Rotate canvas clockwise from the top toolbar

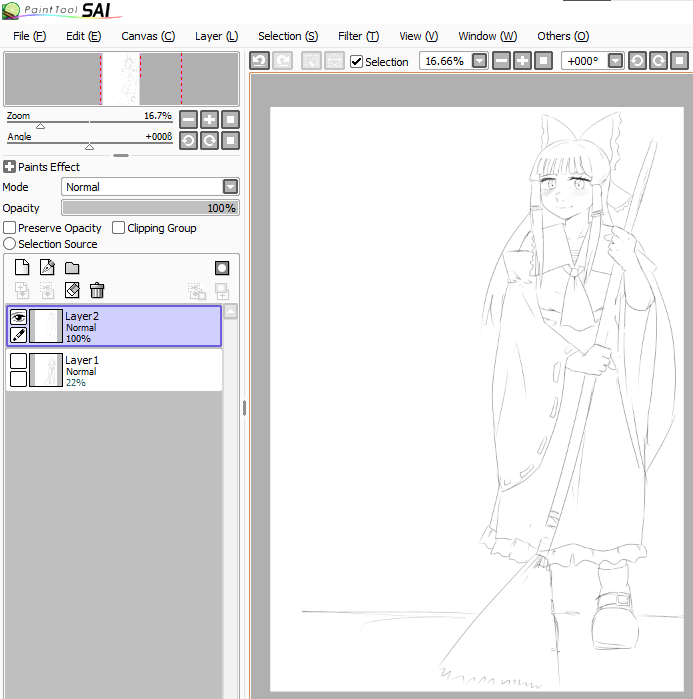659,61
